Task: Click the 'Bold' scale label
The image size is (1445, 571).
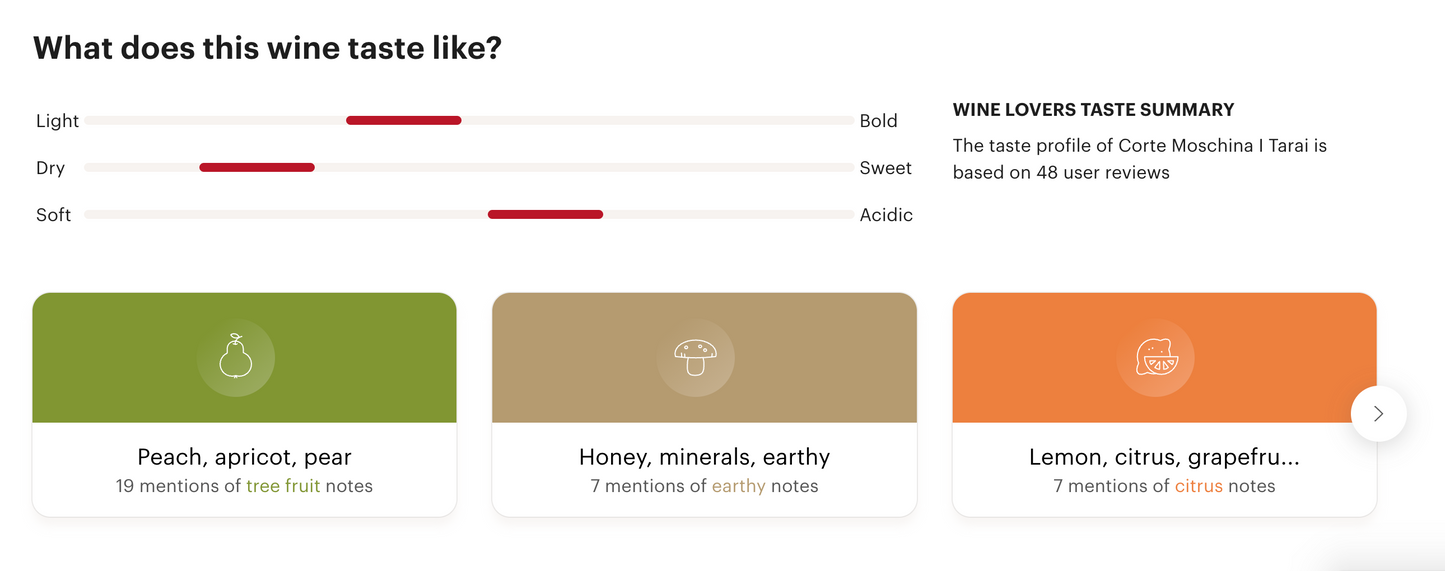Action: [878, 121]
